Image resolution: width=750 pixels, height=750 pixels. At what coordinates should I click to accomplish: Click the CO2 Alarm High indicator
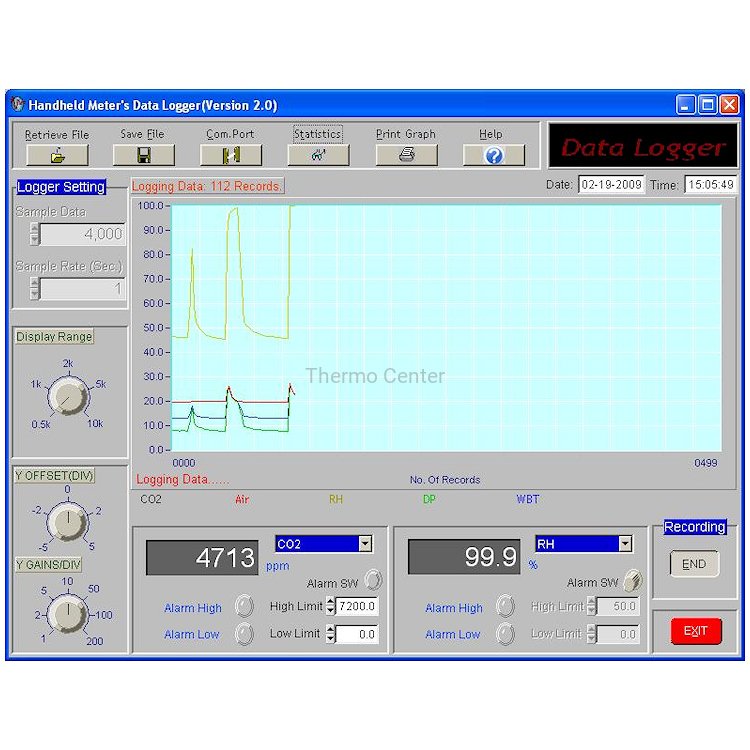tap(243, 607)
